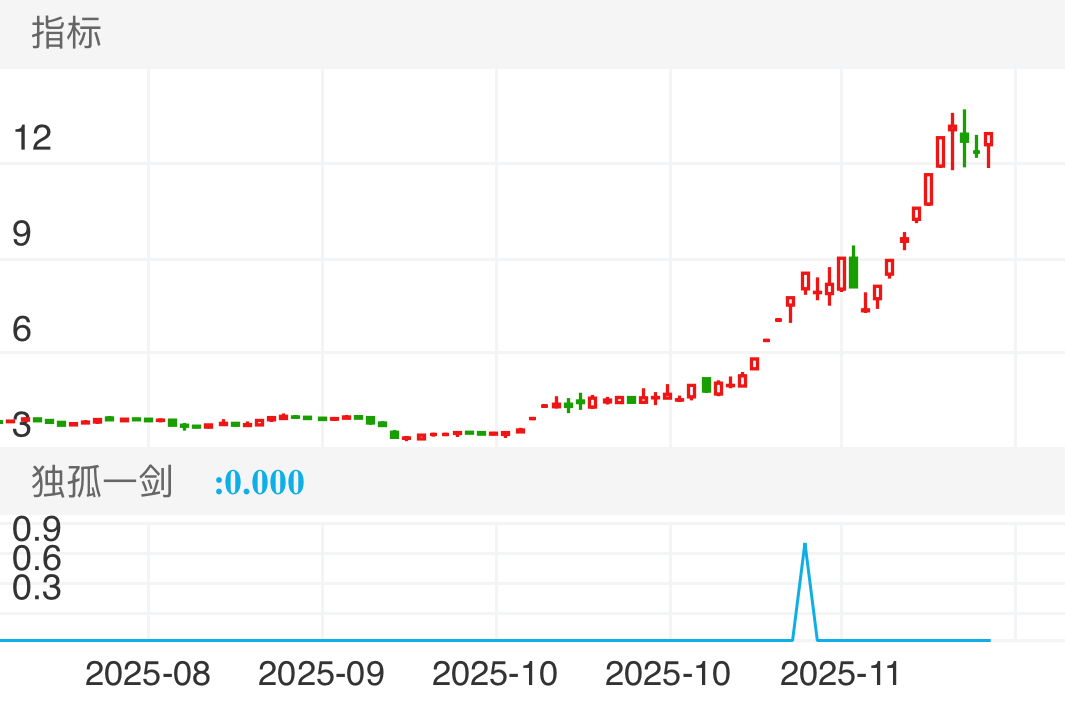Click the leftmost 2025-10 date label
This screenshot has width=1065, height=708.
click(495, 674)
